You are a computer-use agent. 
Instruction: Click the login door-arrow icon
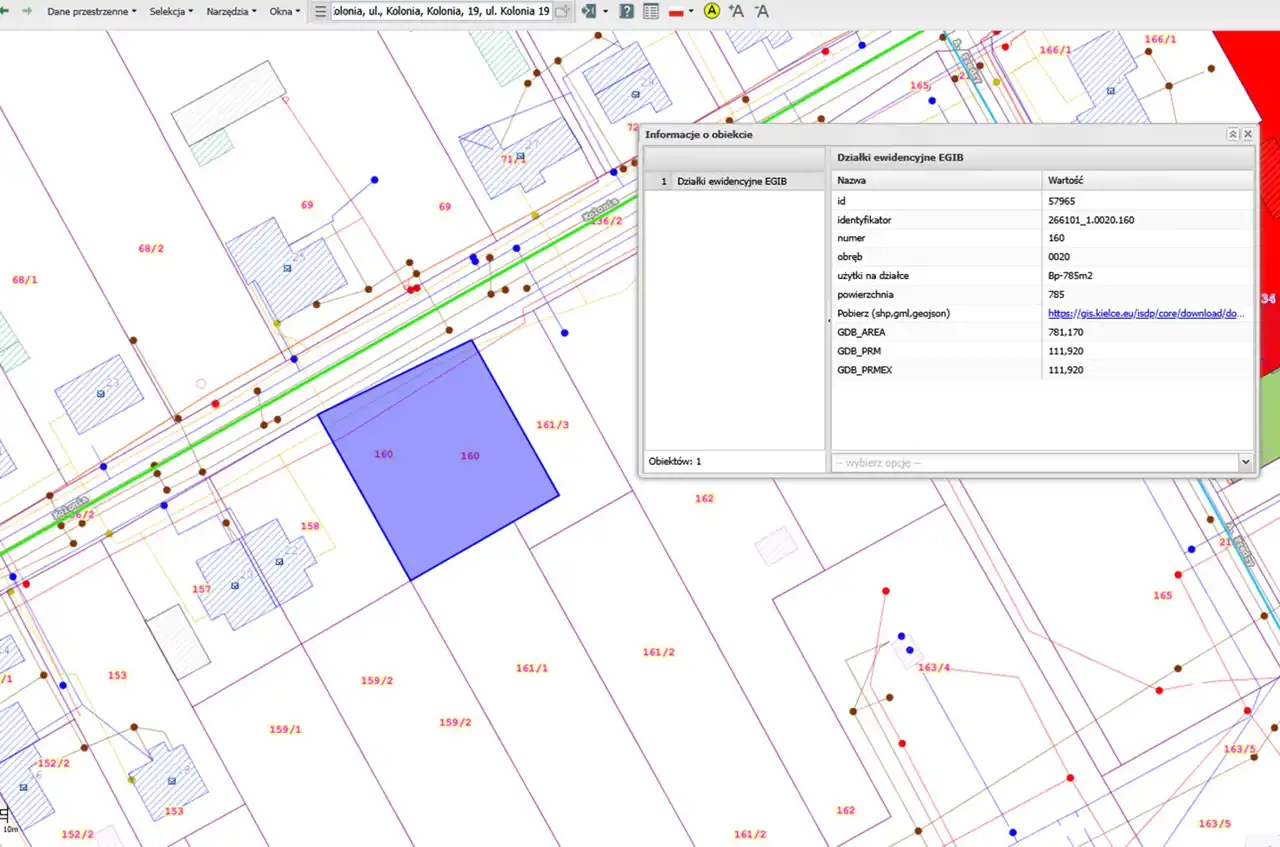590,11
